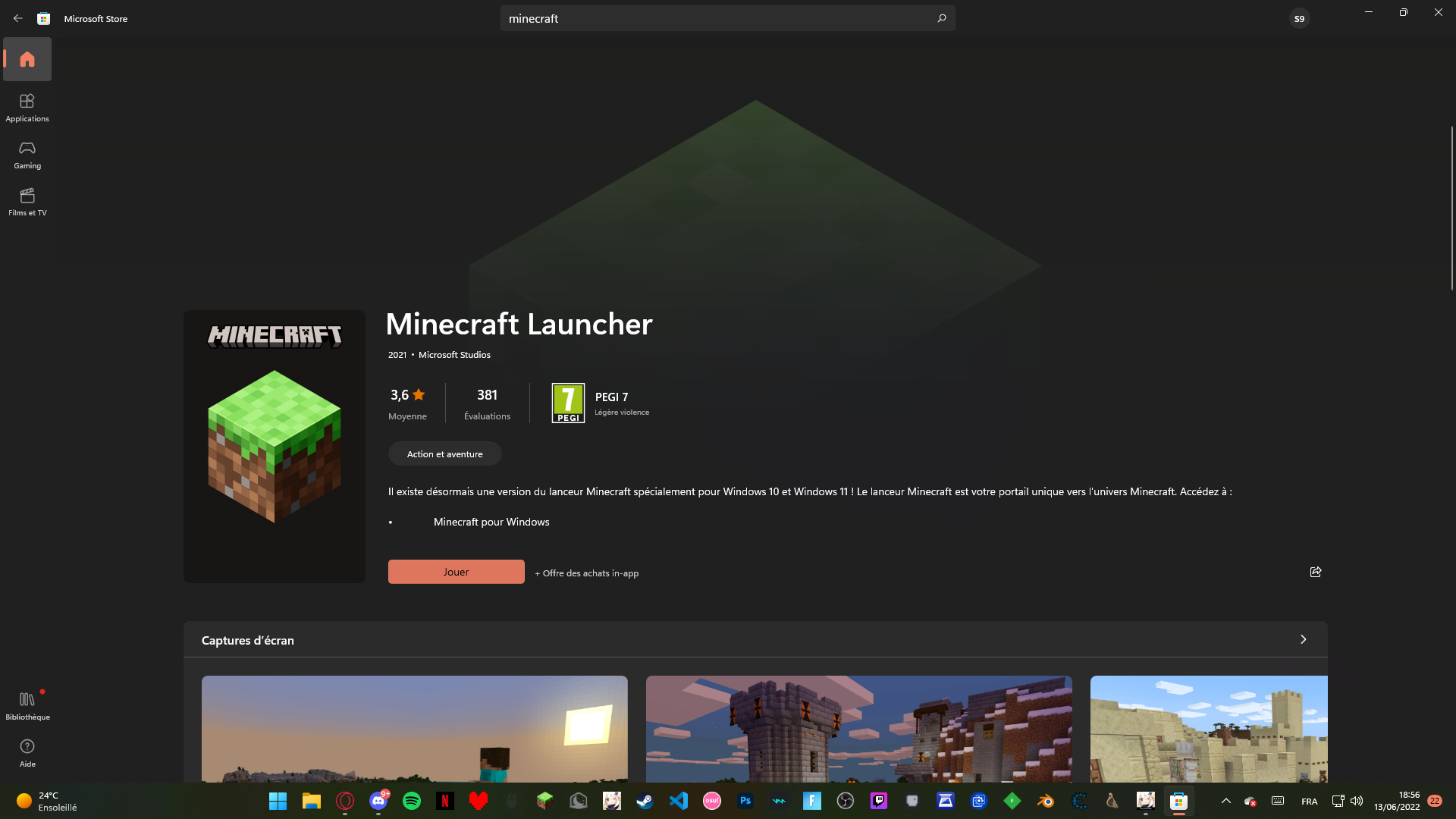Expand Captures d'écran with the chevron

tap(1304, 639)
